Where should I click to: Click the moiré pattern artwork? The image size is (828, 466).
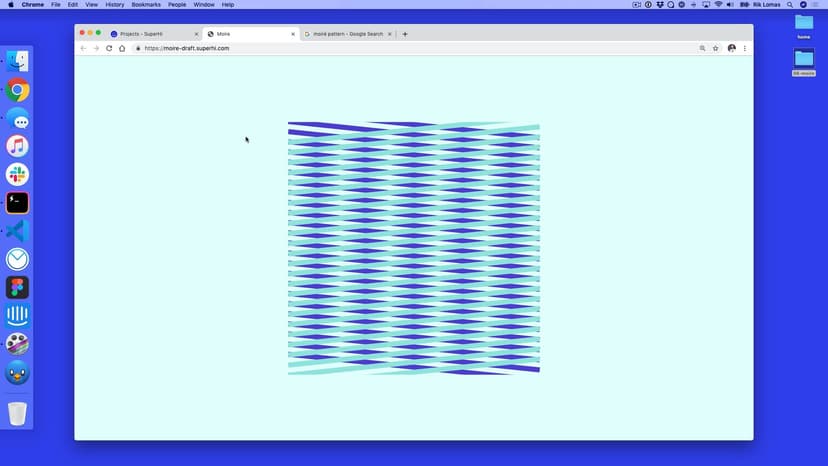[414, 248]
